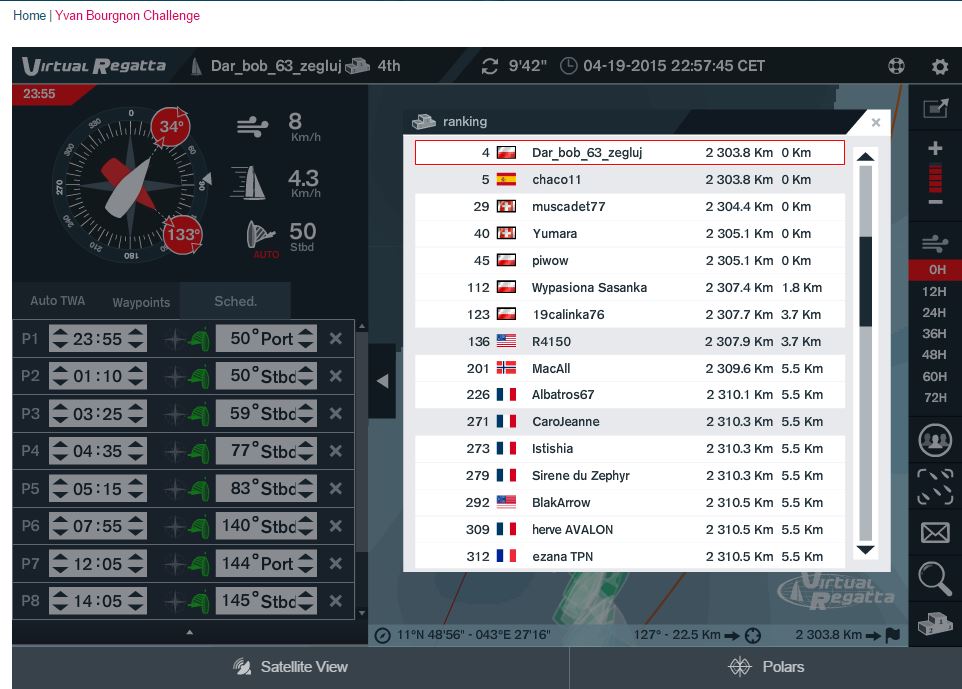Increase the P7 angle 144° Port stepper

[x=306, y=557]
